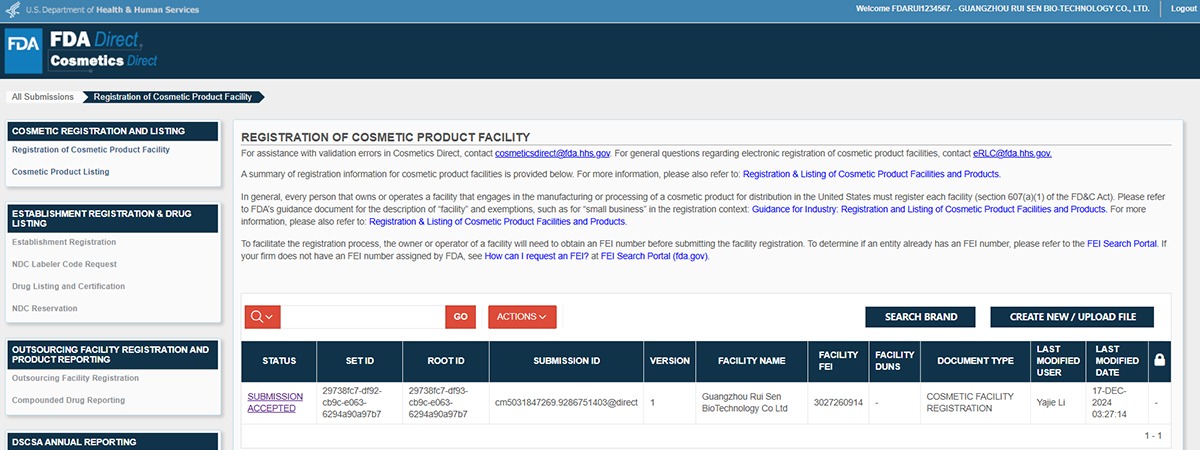Click the lock icon column header
Image resolution: width=1200 pixels, height=450 pixels.
(1158, 361)
